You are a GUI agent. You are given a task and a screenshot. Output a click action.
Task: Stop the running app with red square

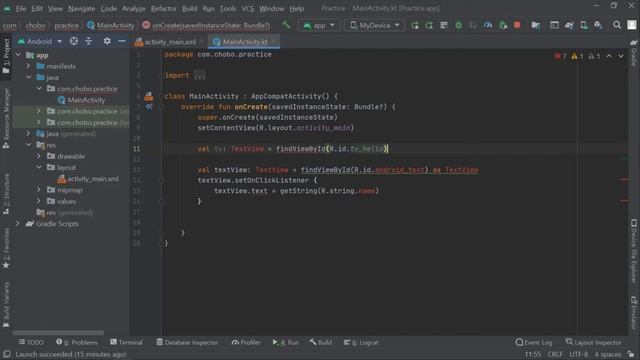(517, 25)
